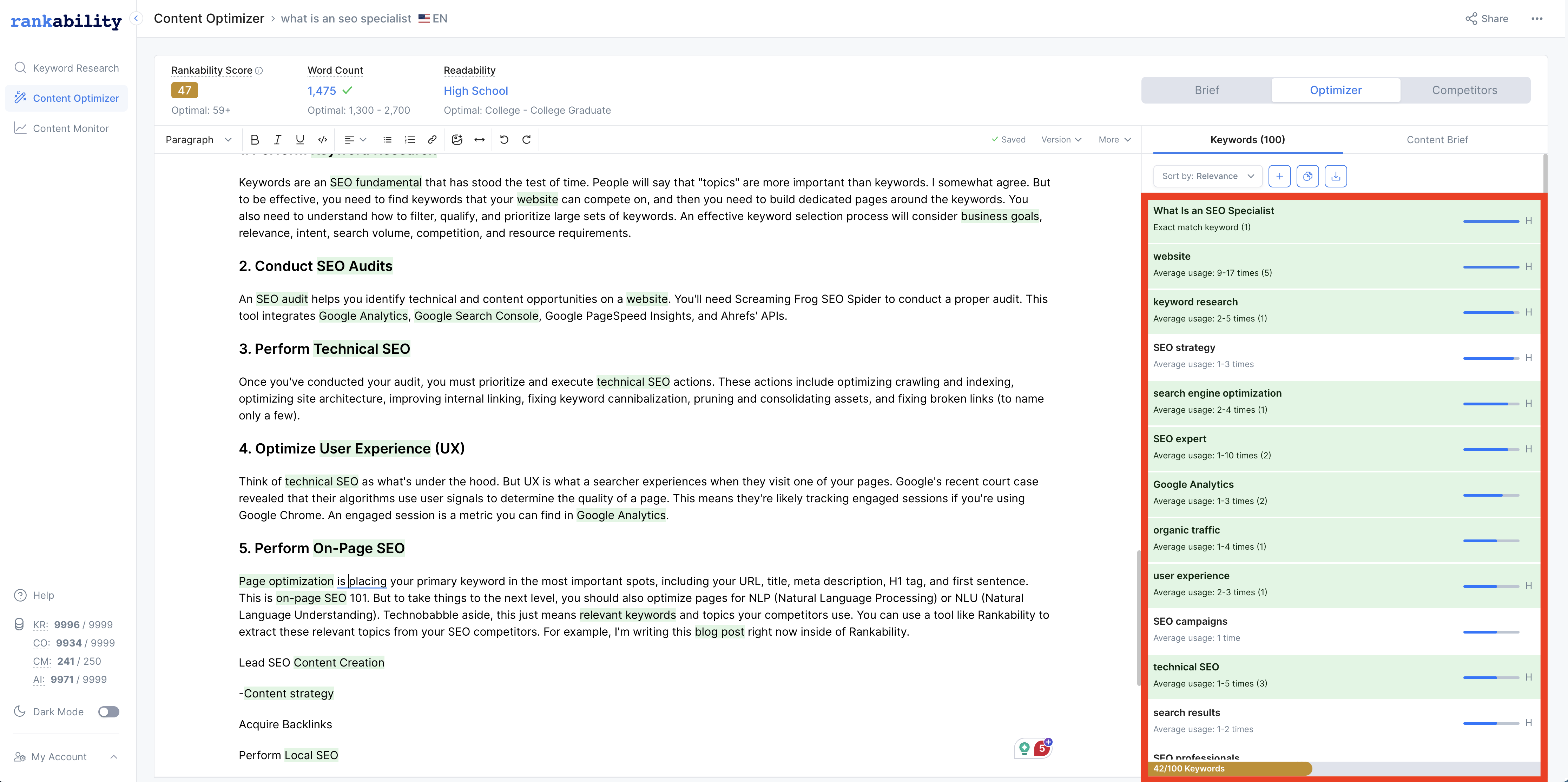Image resolution: width=1568 pixels, height=782 pixels.
Task: Click the 'Perform Local SEO' line
Action: tap(289, 755)
